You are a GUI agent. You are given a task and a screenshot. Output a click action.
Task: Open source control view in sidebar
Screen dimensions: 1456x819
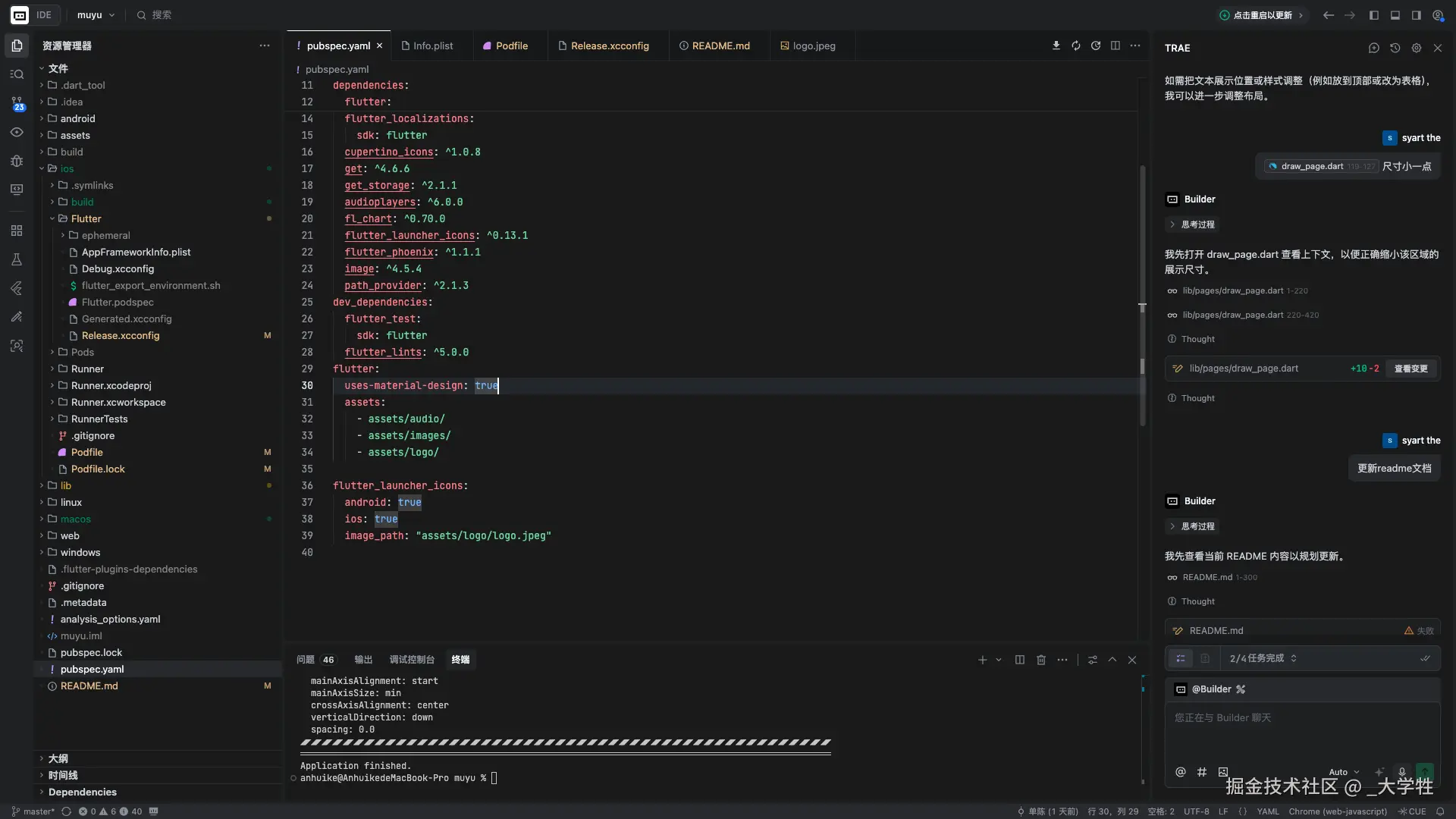(17, 103)
